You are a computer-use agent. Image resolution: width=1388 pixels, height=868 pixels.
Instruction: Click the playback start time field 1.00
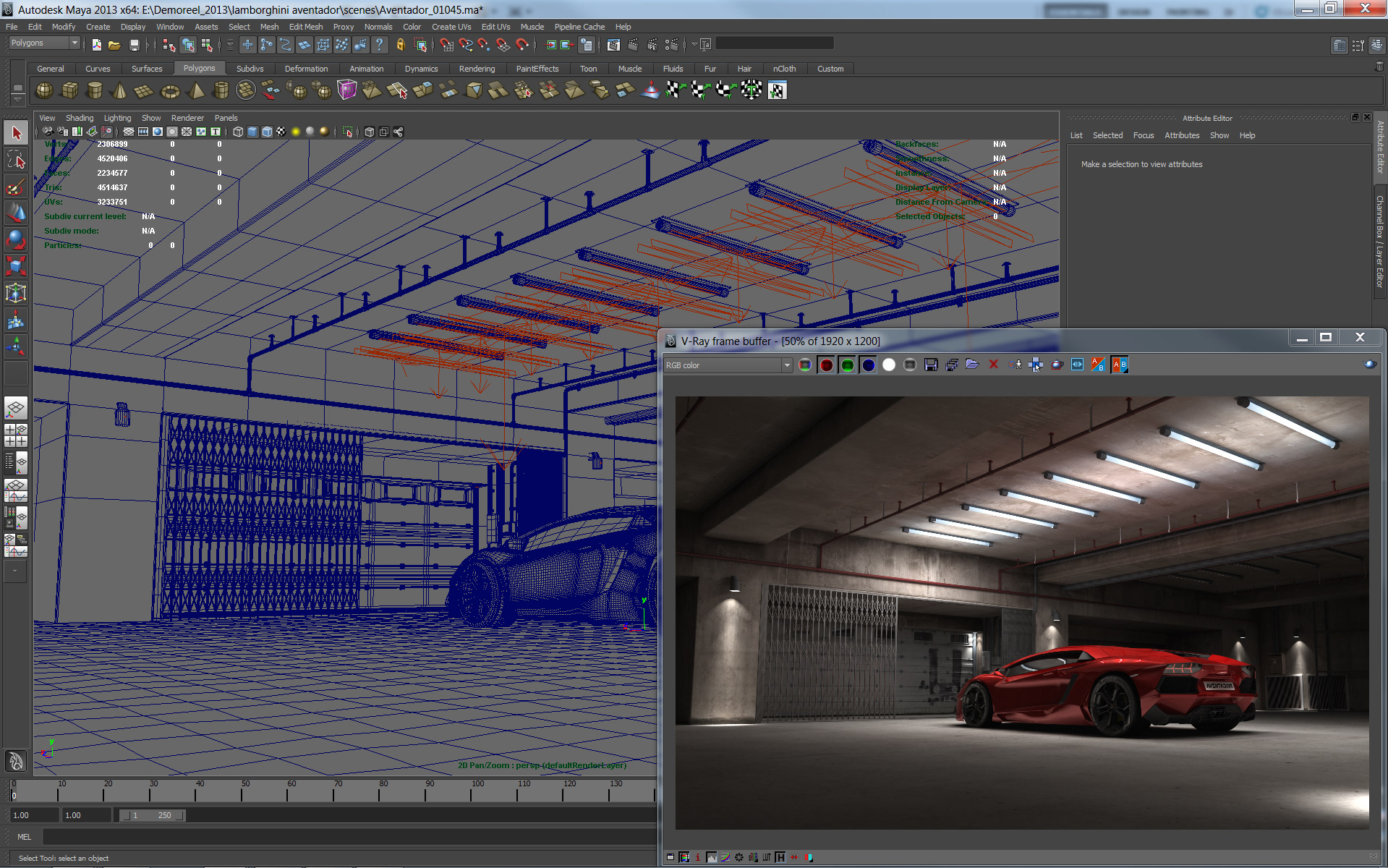pyautogui.click(x=87, y=815)
